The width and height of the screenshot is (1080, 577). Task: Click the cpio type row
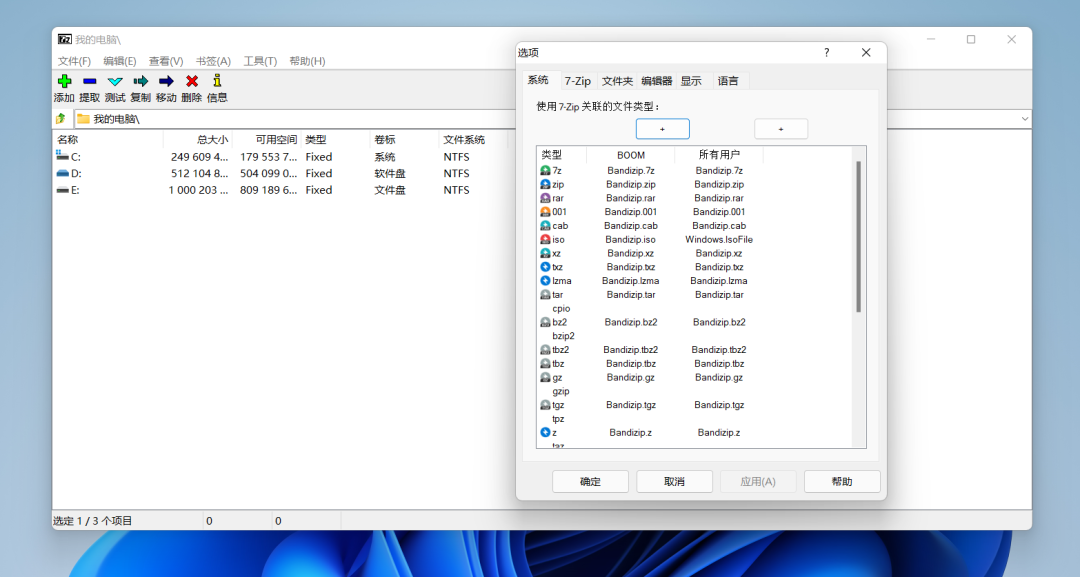pos(561,308)
